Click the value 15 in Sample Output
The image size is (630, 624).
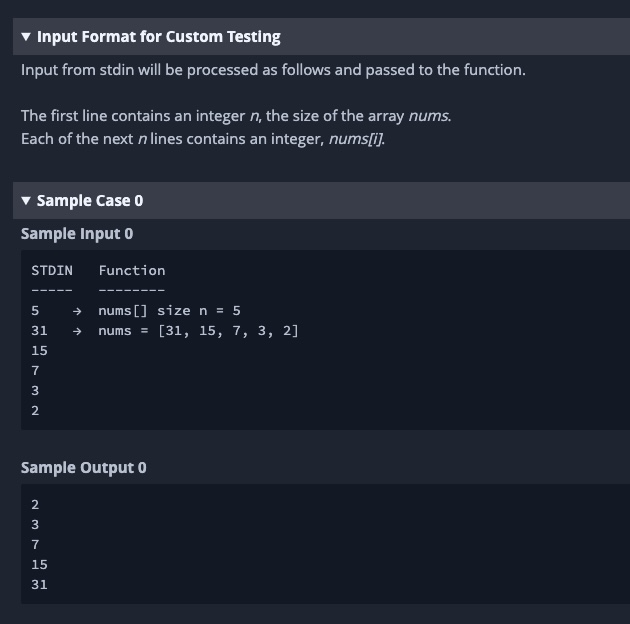[40, 565]
